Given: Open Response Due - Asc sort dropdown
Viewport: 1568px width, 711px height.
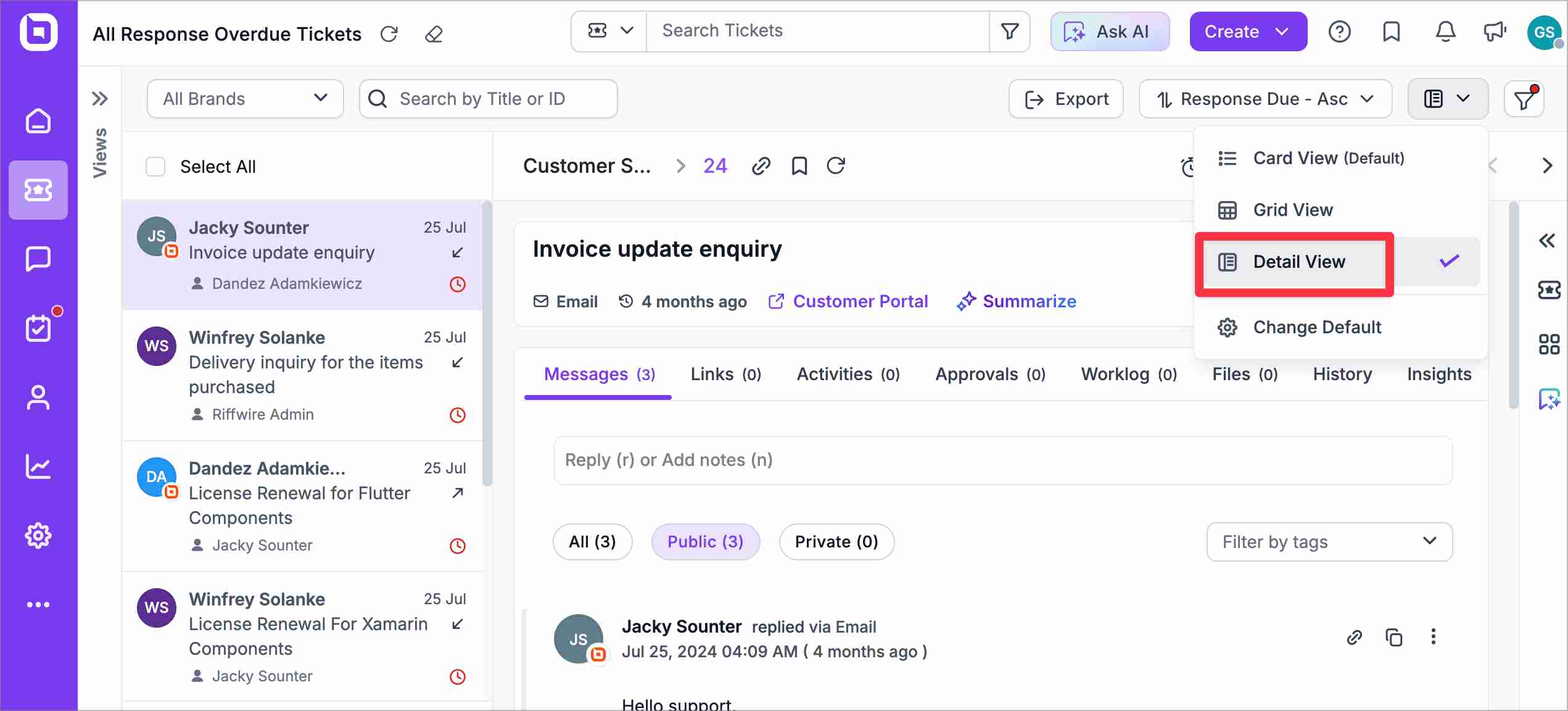Looking at the screenshot, I should [x=1265, y=99].
